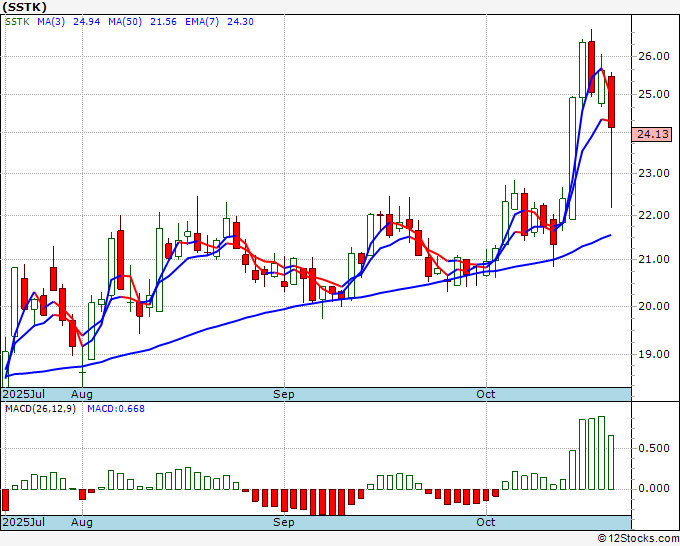The width and height of the screenshot is (680, 546).
Task: Click the MA(50) value 21.56
Action: (x=163, y=22)
